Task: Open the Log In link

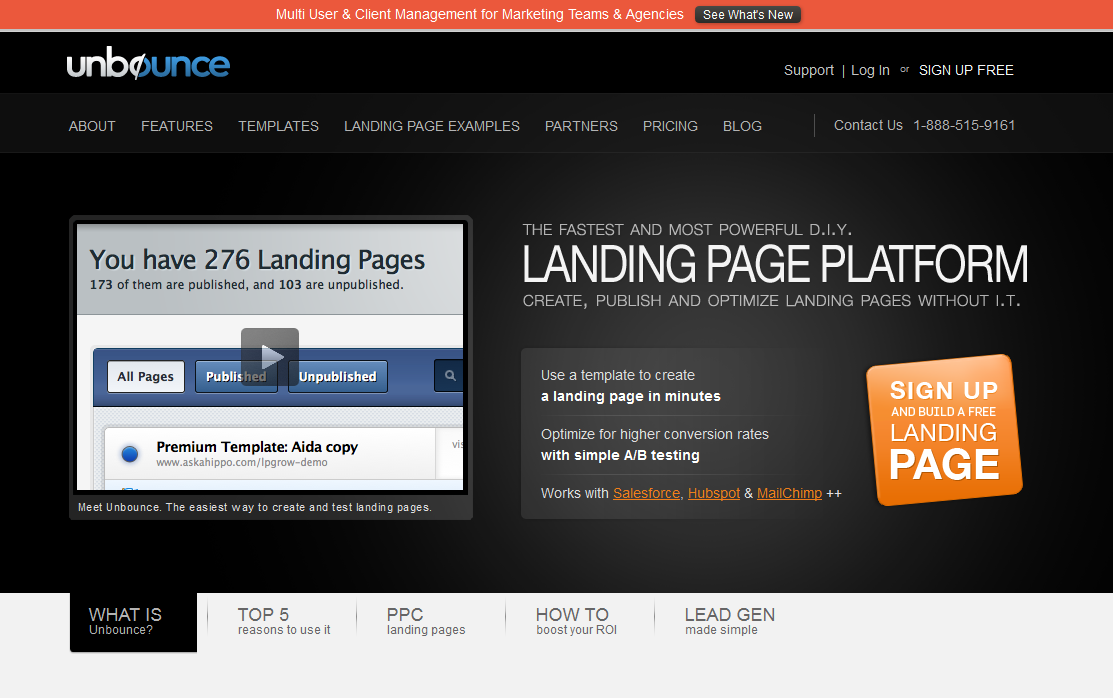Action: point(870,70)
